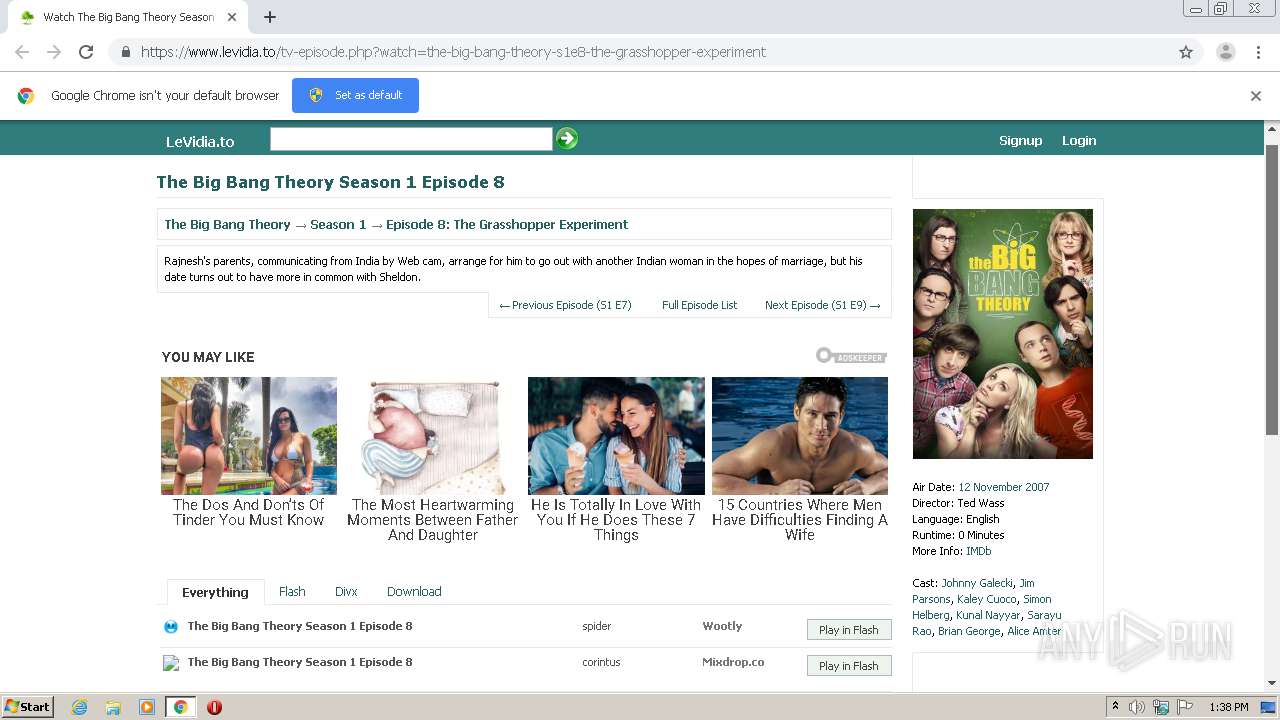Click red Opera icon in taskbar

[214, 707]
